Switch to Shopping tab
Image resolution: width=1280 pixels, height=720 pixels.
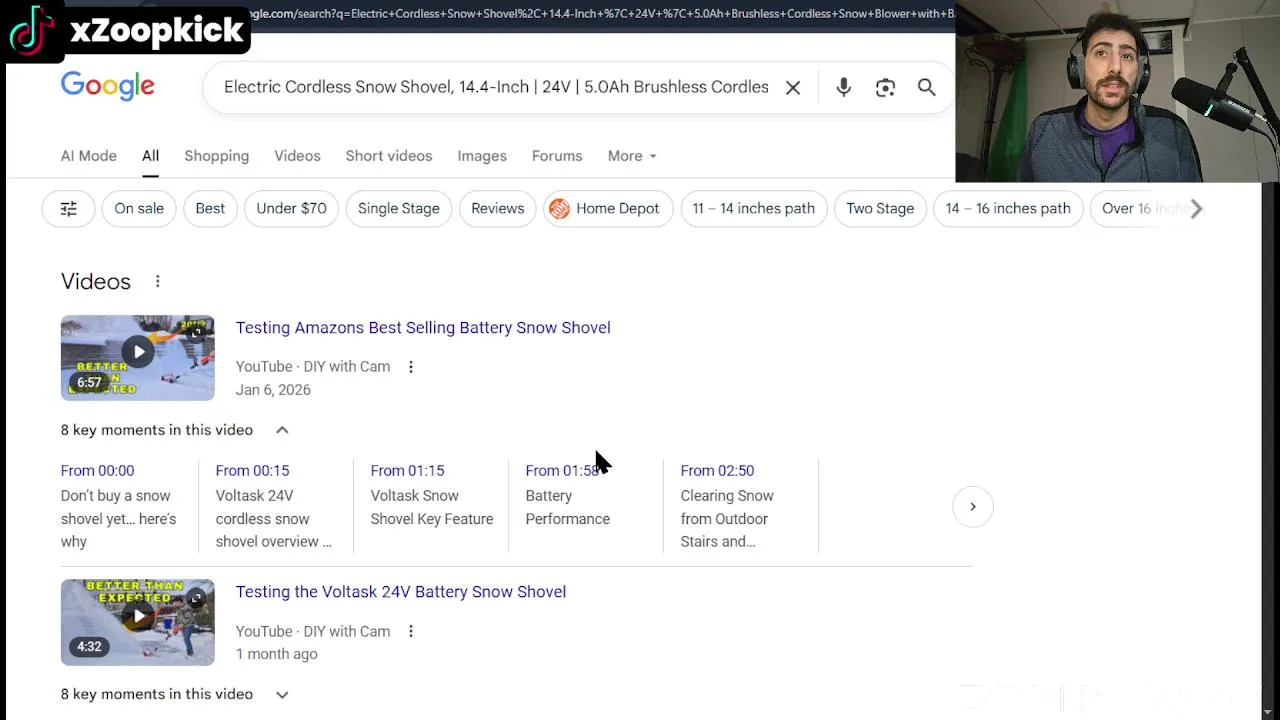pos(216,156)
